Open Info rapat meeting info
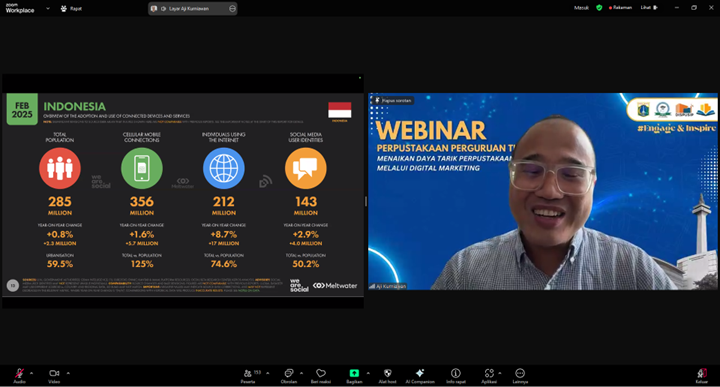This screenshot has height=387, width=720. 456,376
